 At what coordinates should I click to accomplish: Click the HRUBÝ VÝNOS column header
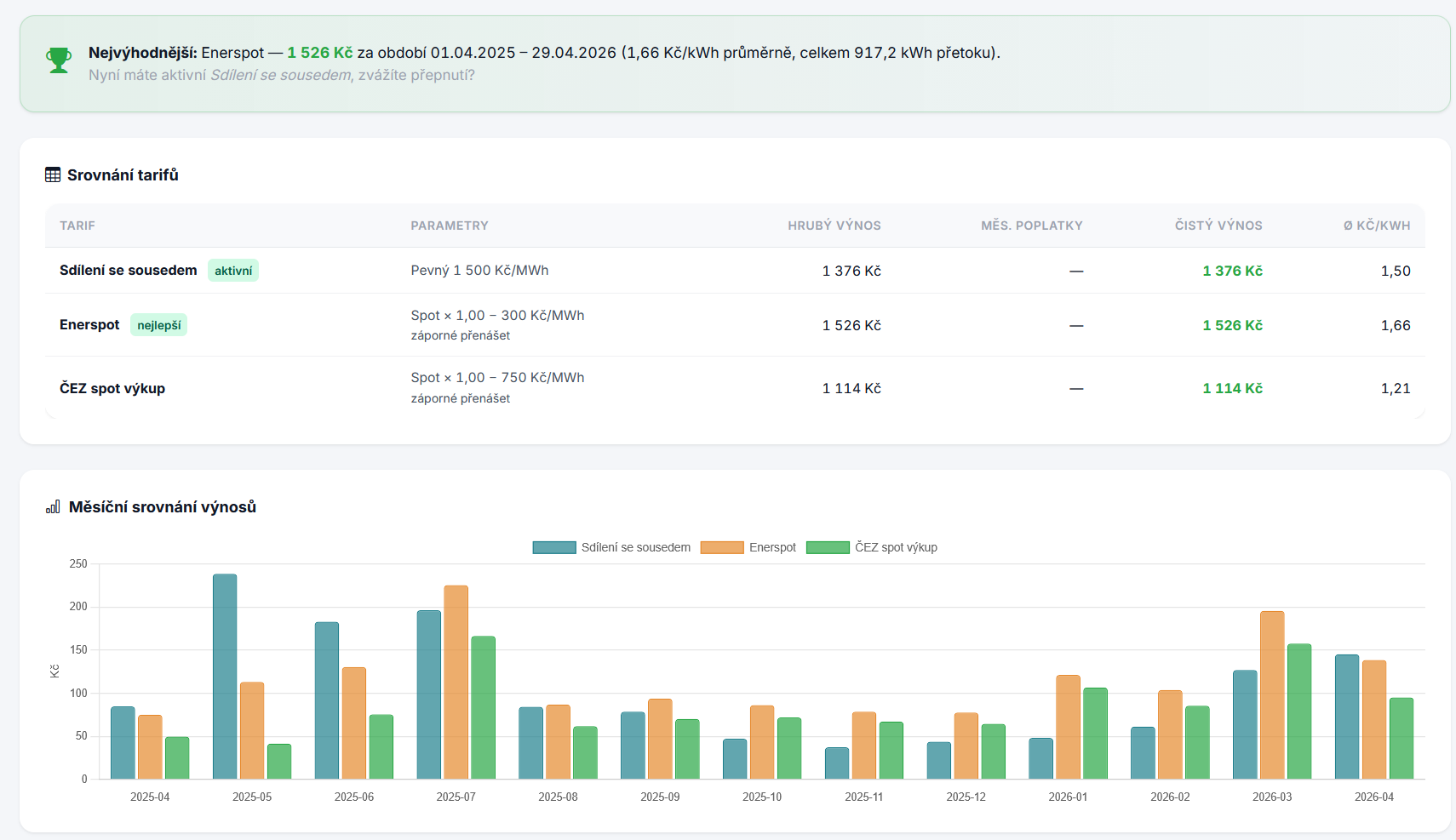click(834, 226)
